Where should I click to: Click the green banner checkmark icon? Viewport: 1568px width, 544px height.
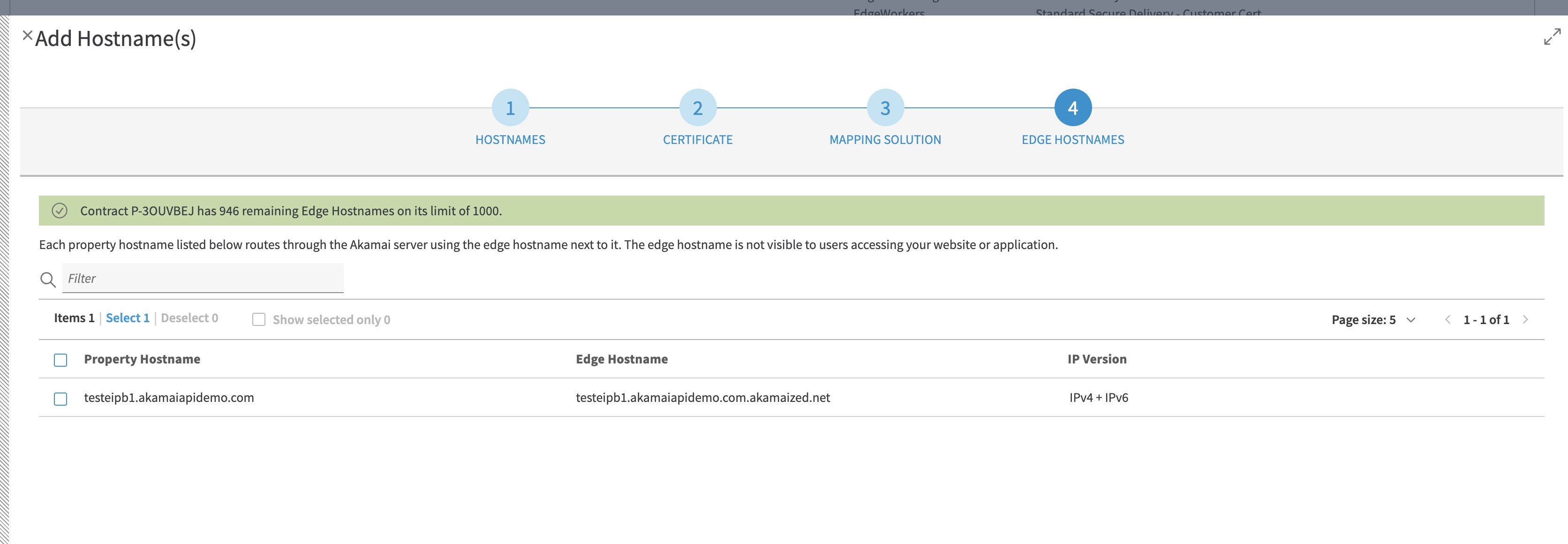tap(60, 211)
